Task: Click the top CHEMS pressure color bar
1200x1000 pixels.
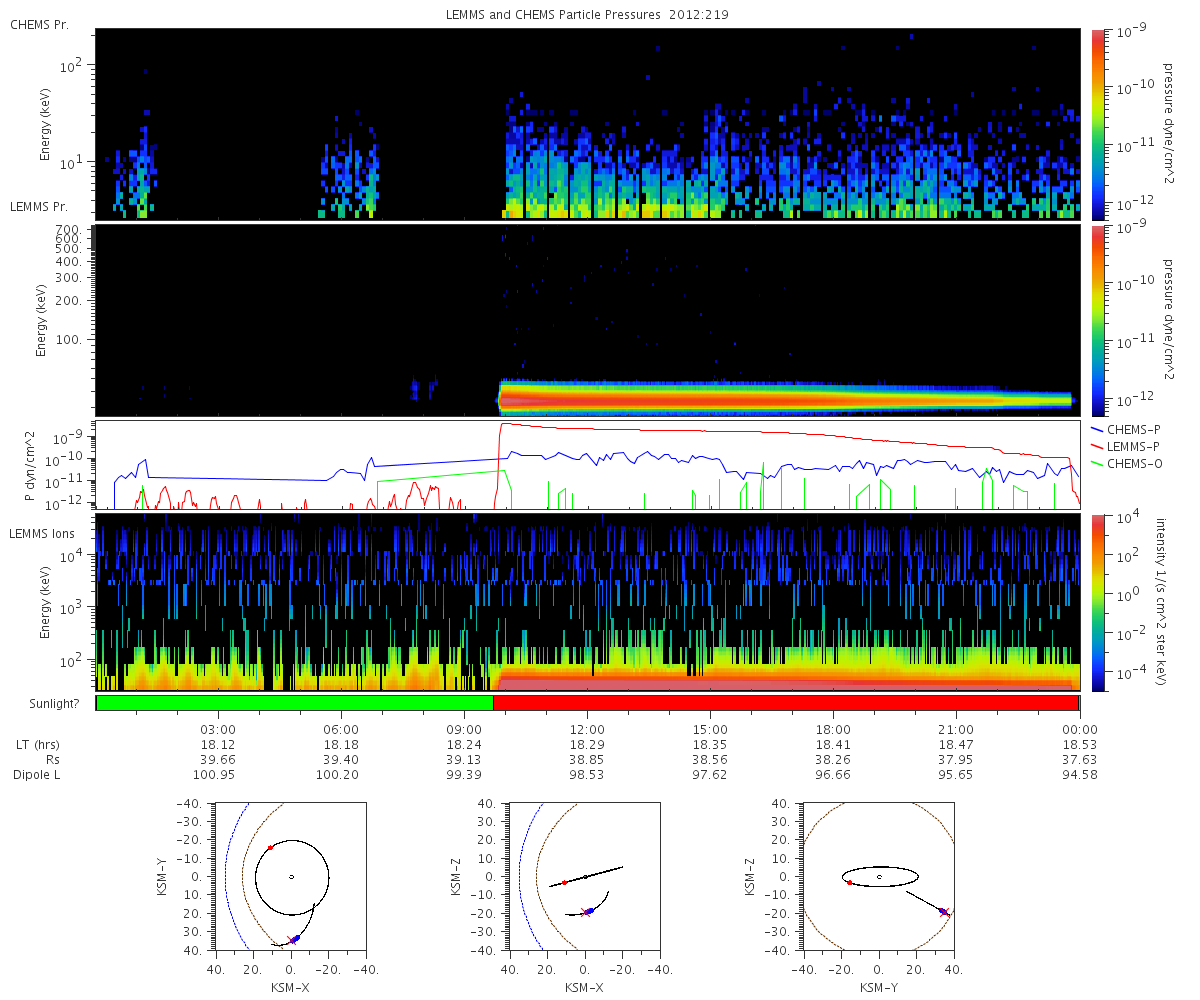Action: pyautogui.click(x=1098, y=123)
